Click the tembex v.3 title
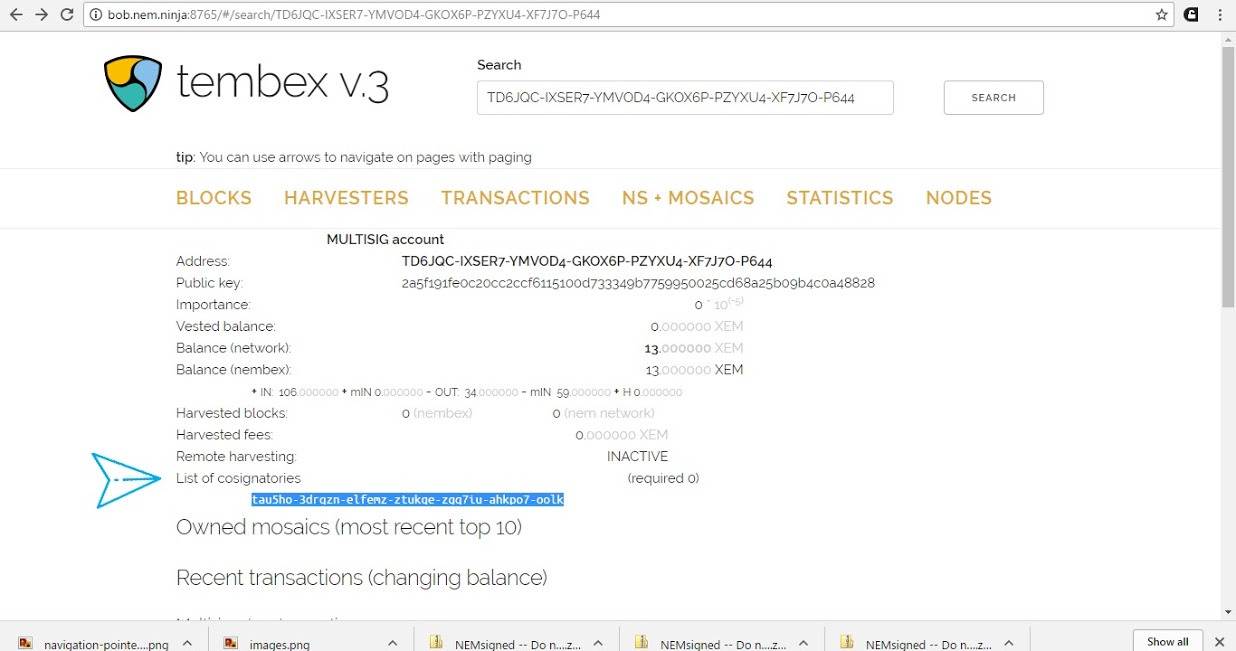 (x=283, y=83)
